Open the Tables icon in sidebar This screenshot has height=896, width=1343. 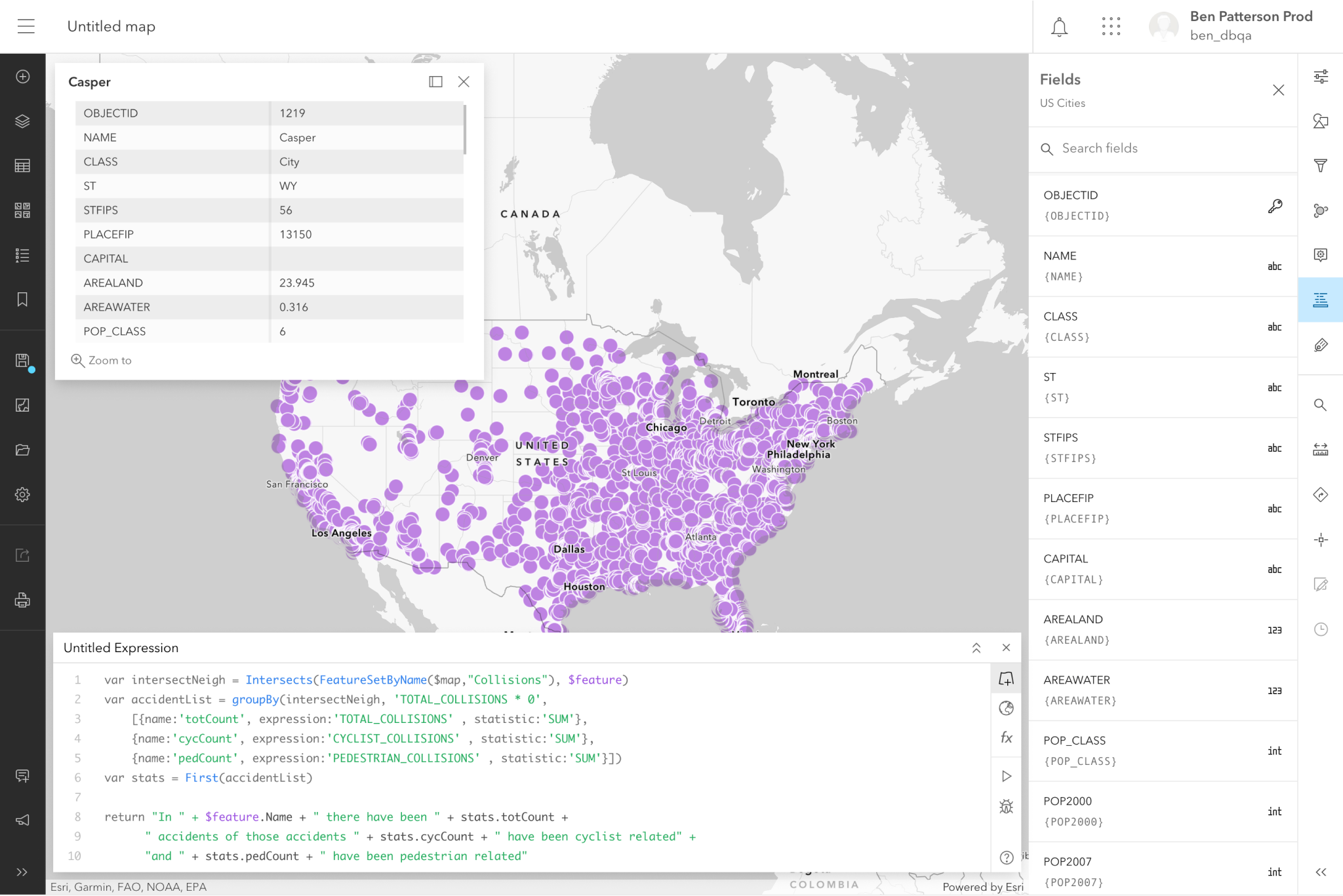coord(22,166)
